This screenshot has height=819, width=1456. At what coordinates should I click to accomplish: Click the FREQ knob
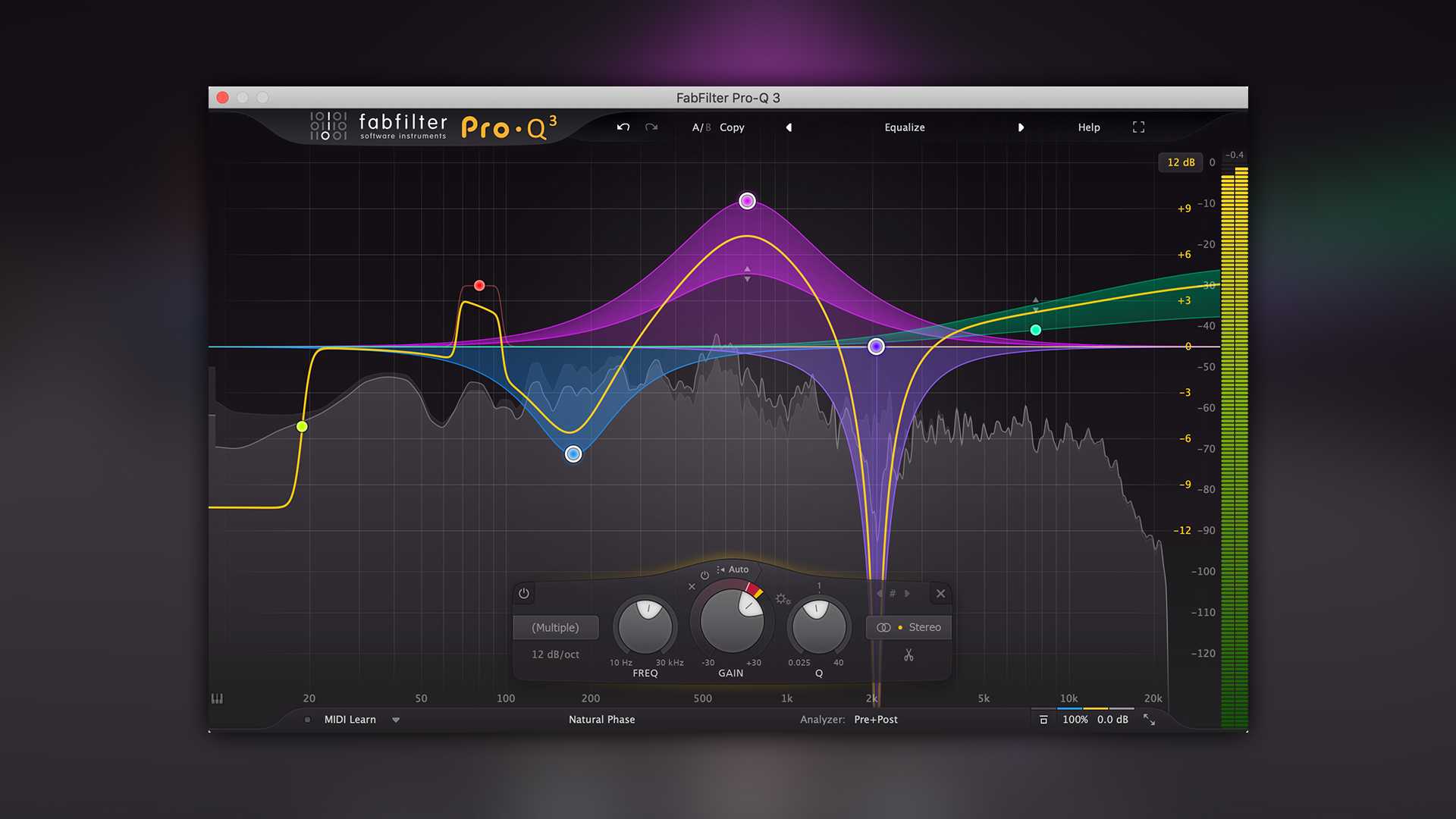(x=645, y=626)
